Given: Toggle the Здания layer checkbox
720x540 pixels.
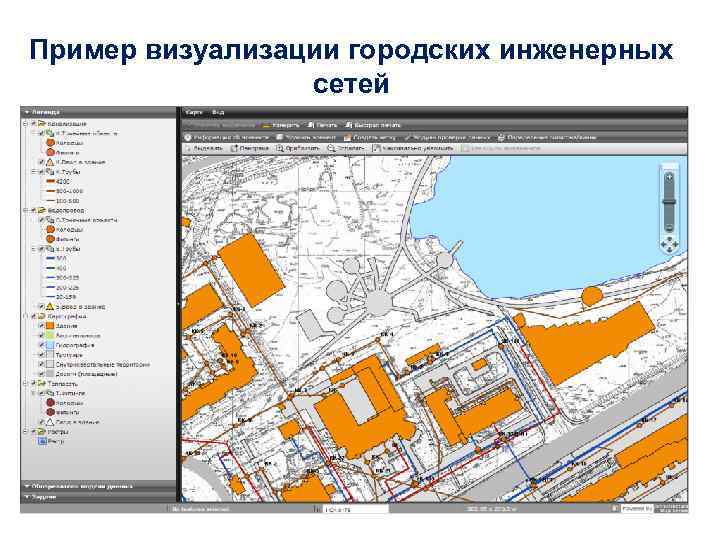Looking at the screenshot, I should click(41, 326).
